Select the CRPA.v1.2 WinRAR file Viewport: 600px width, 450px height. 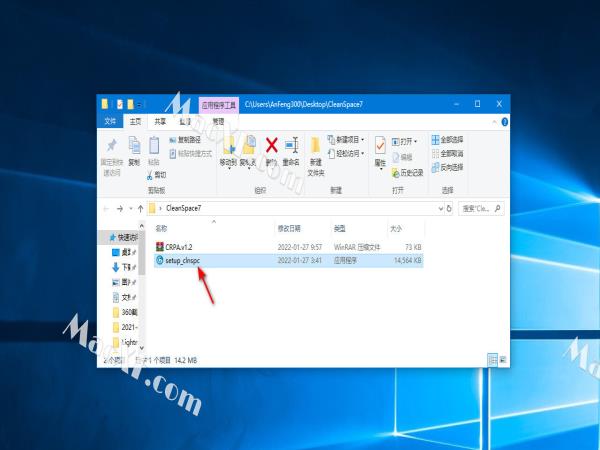(289, 247)
